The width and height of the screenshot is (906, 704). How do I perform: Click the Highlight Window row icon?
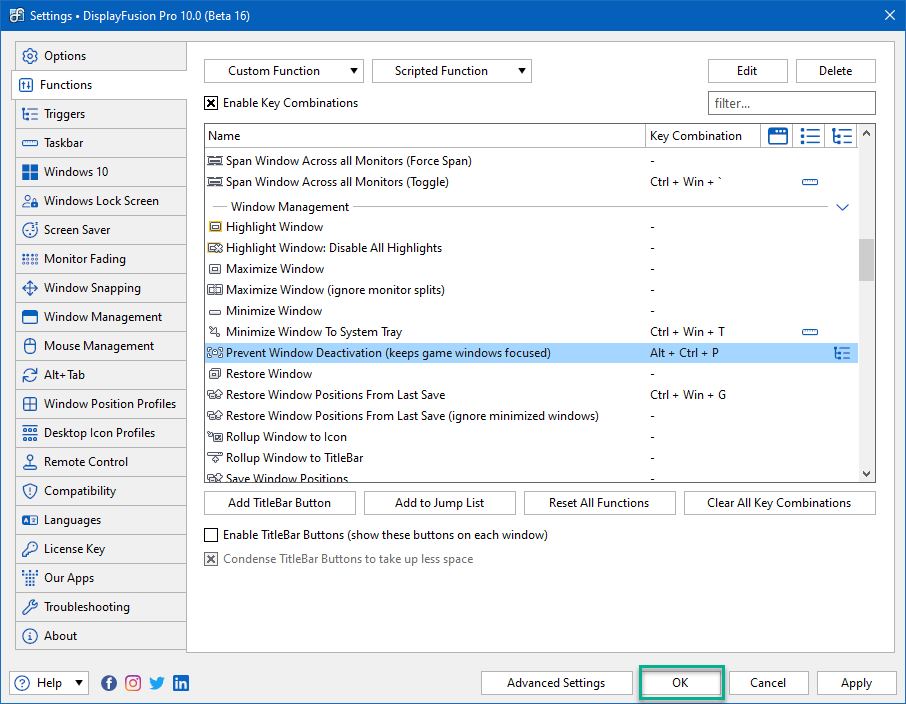215,227
